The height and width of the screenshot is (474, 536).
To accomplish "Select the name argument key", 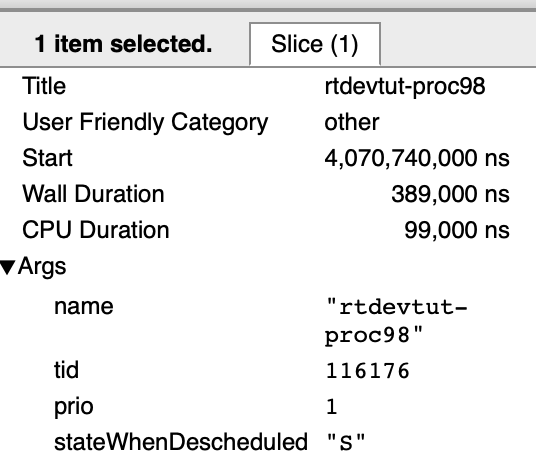I will point(84,307).
